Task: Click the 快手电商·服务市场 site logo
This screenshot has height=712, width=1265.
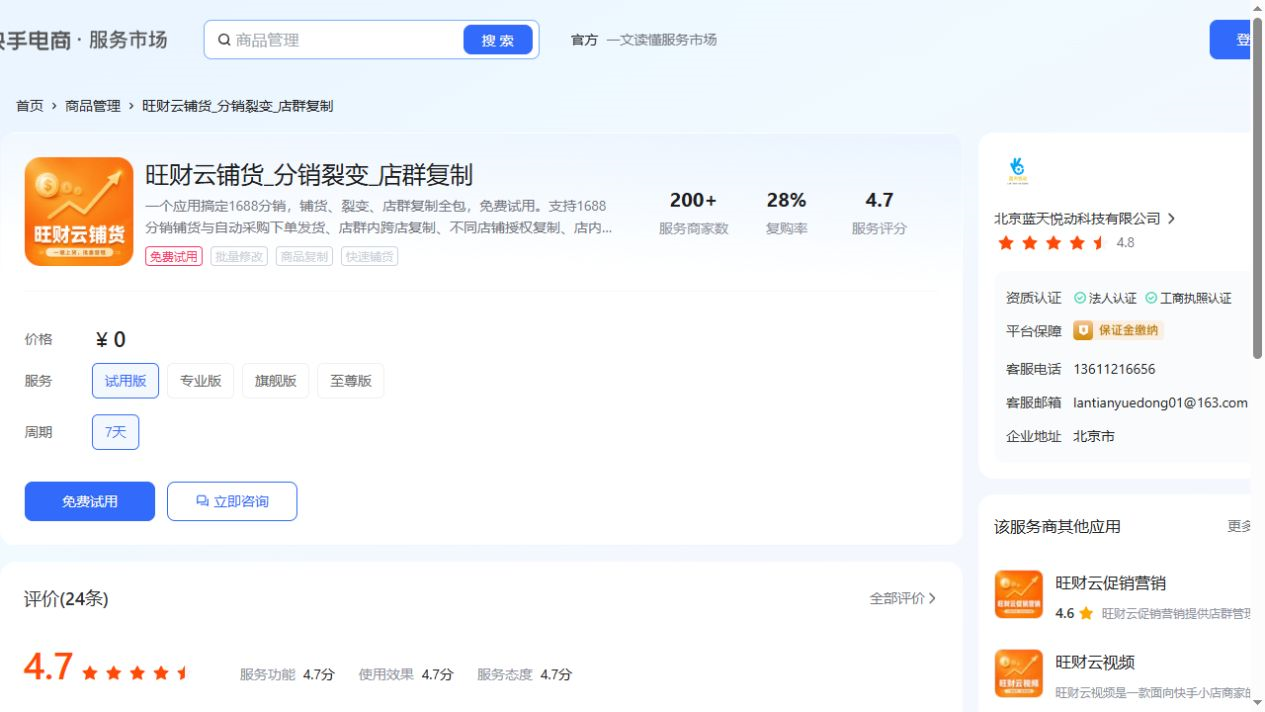Action: 84,40
